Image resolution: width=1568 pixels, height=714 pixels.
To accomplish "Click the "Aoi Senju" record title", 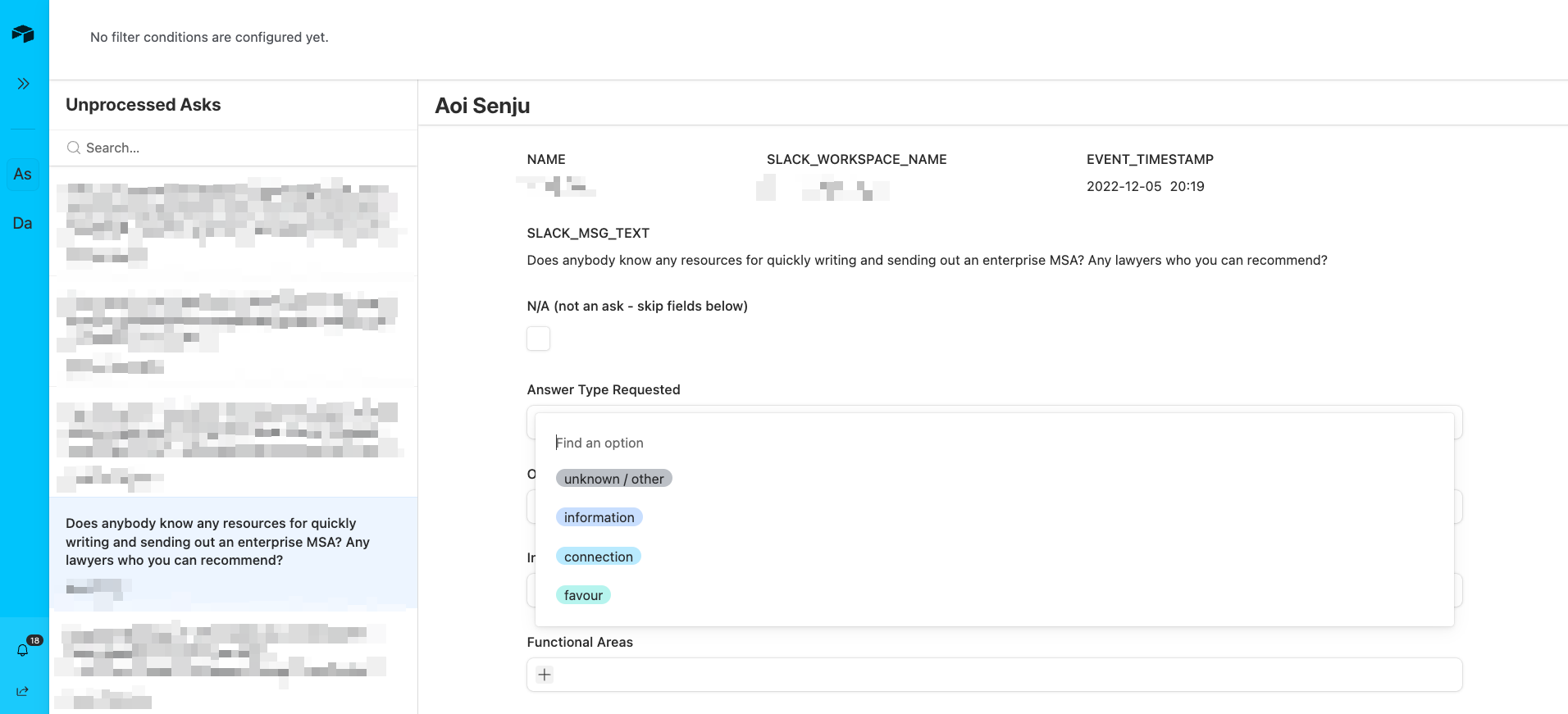I will (482, 106).
